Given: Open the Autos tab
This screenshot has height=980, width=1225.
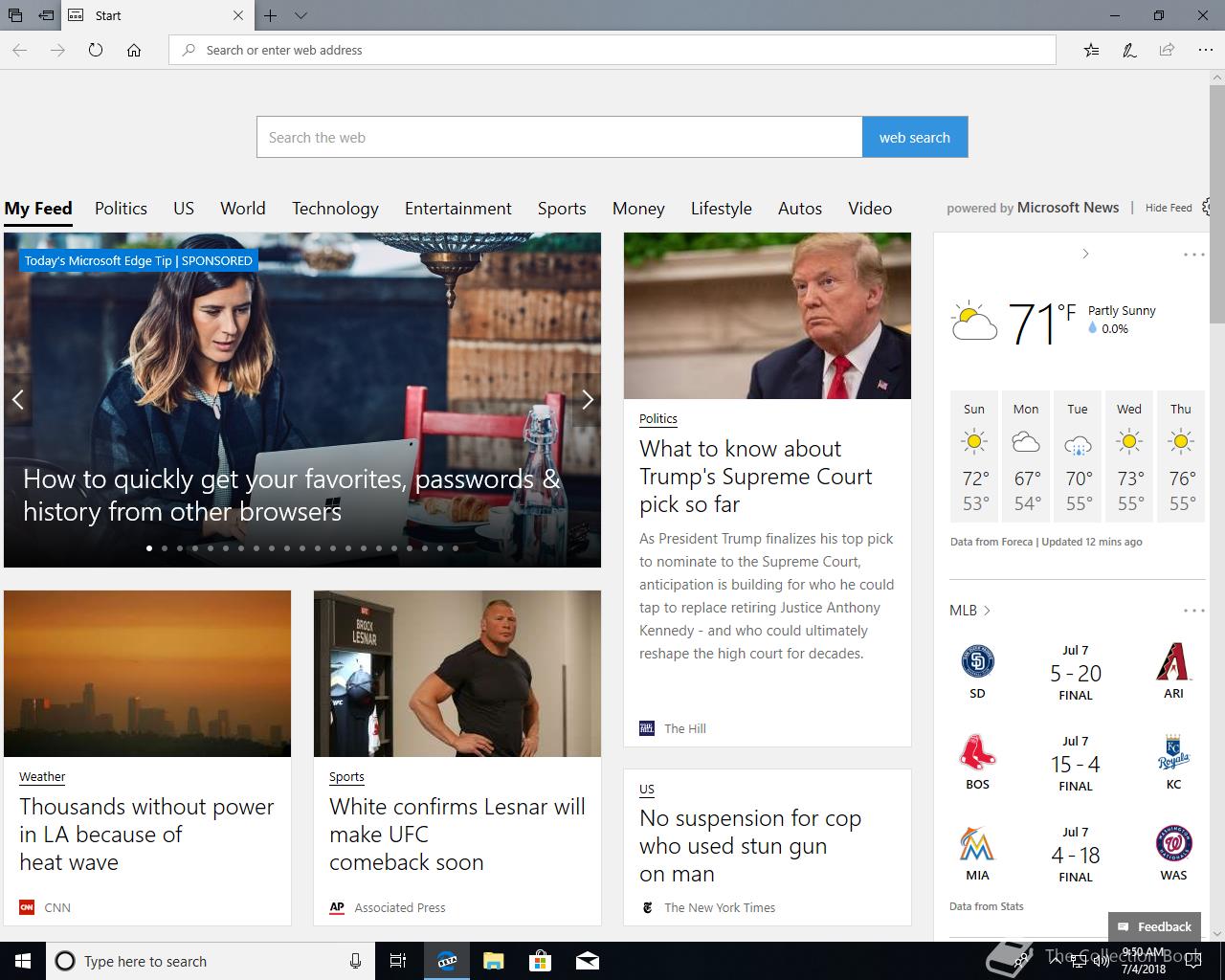Looking at the screenshot, I should pyautogui.click(x=800, y=208).
